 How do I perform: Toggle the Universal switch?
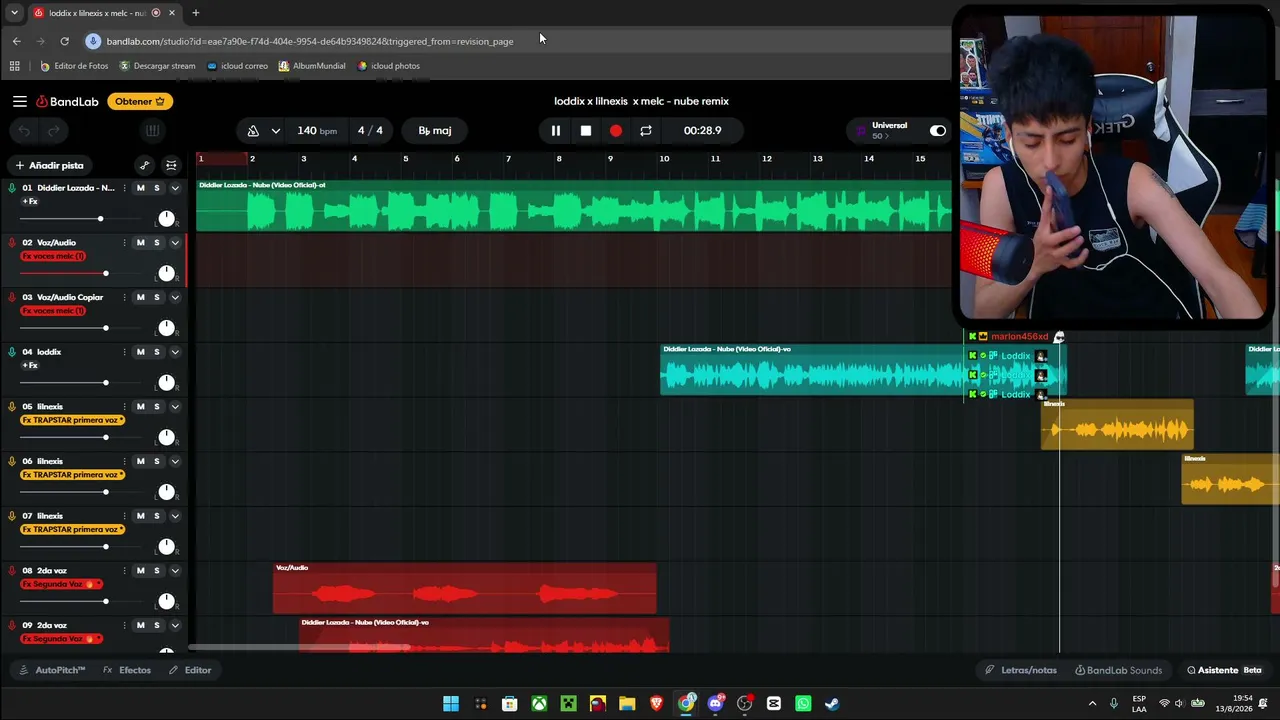tap(937, 130)
